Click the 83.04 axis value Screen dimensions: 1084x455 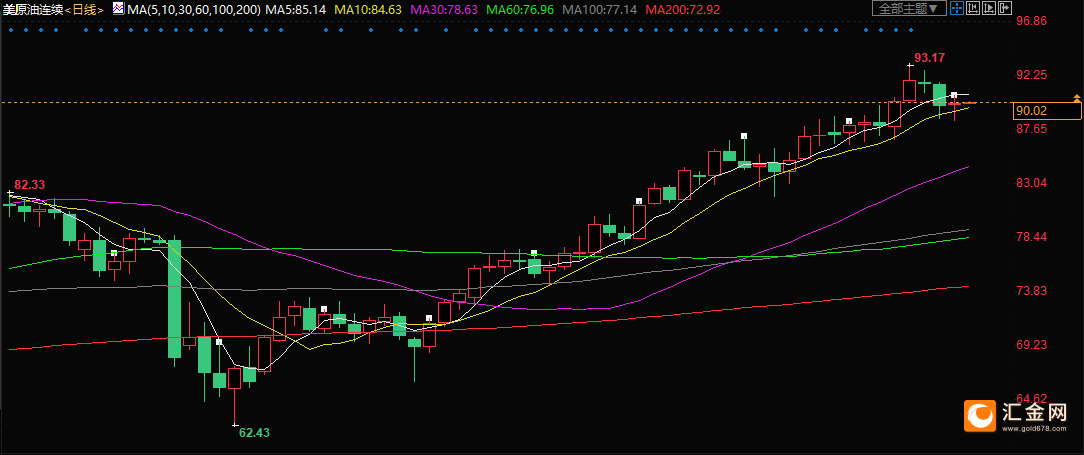click(1031, 183)
